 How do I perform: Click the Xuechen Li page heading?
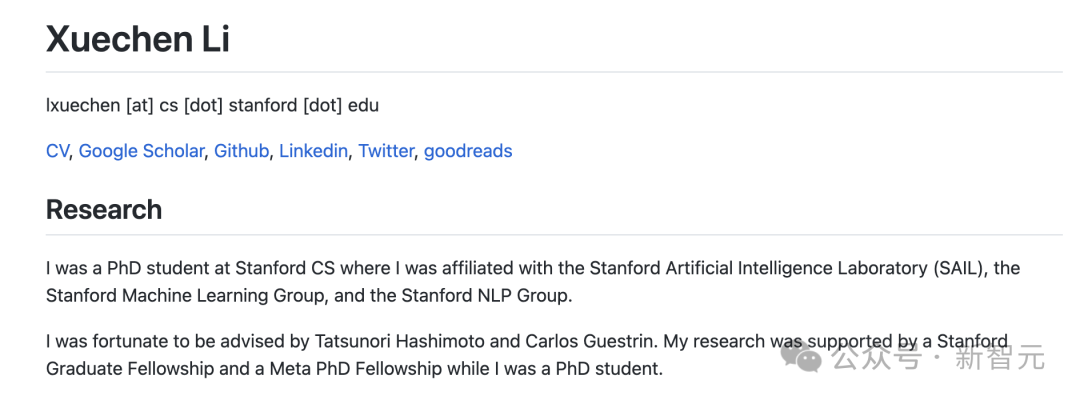(x=138, y=39)
